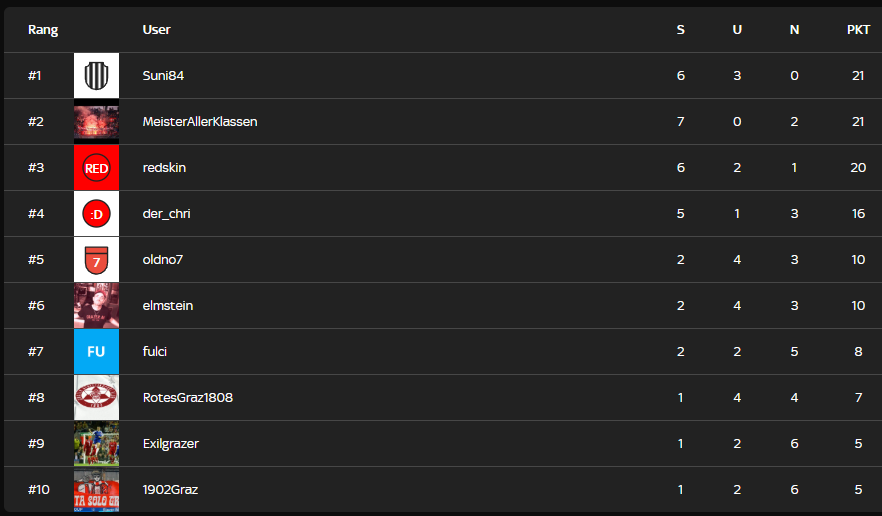Viewport: 882px width, 516px height.
Task: Open Exilgrazer's avatar photo
Action: click(96, 444)
